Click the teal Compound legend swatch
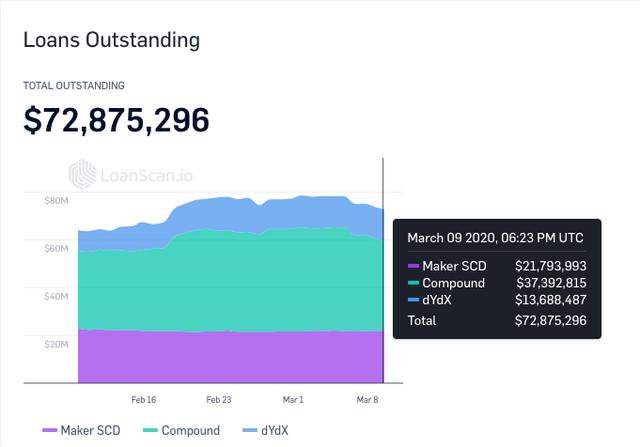This screenshot has width=640, height=447. click(150, 430)
